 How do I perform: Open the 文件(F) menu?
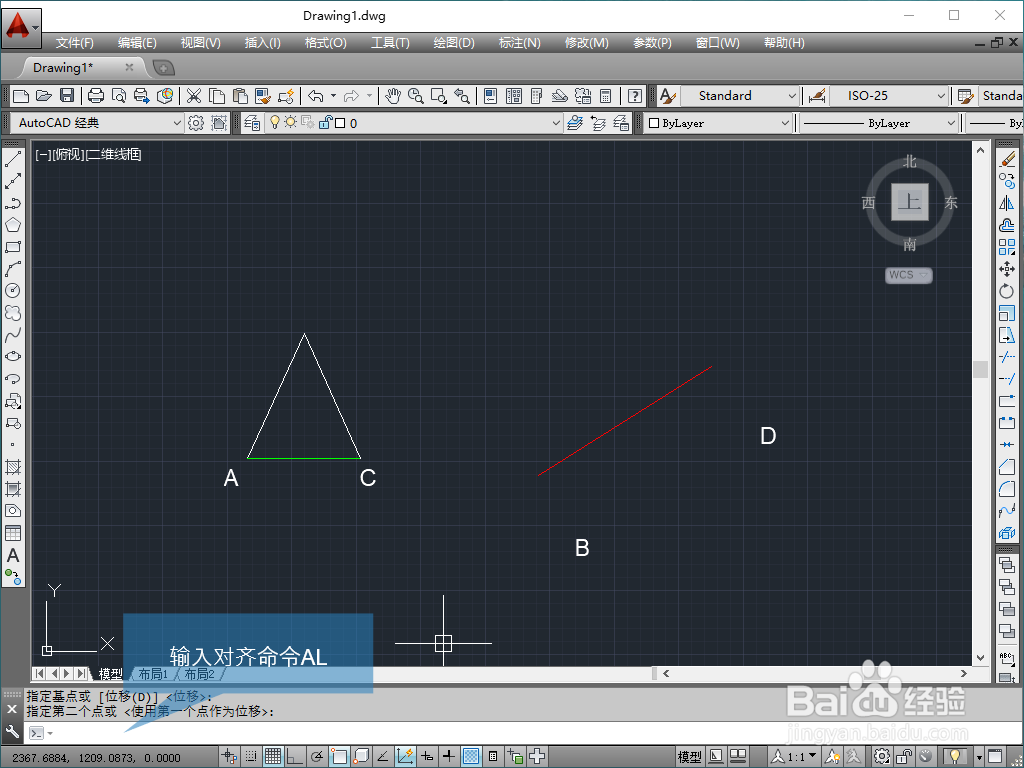74,42
